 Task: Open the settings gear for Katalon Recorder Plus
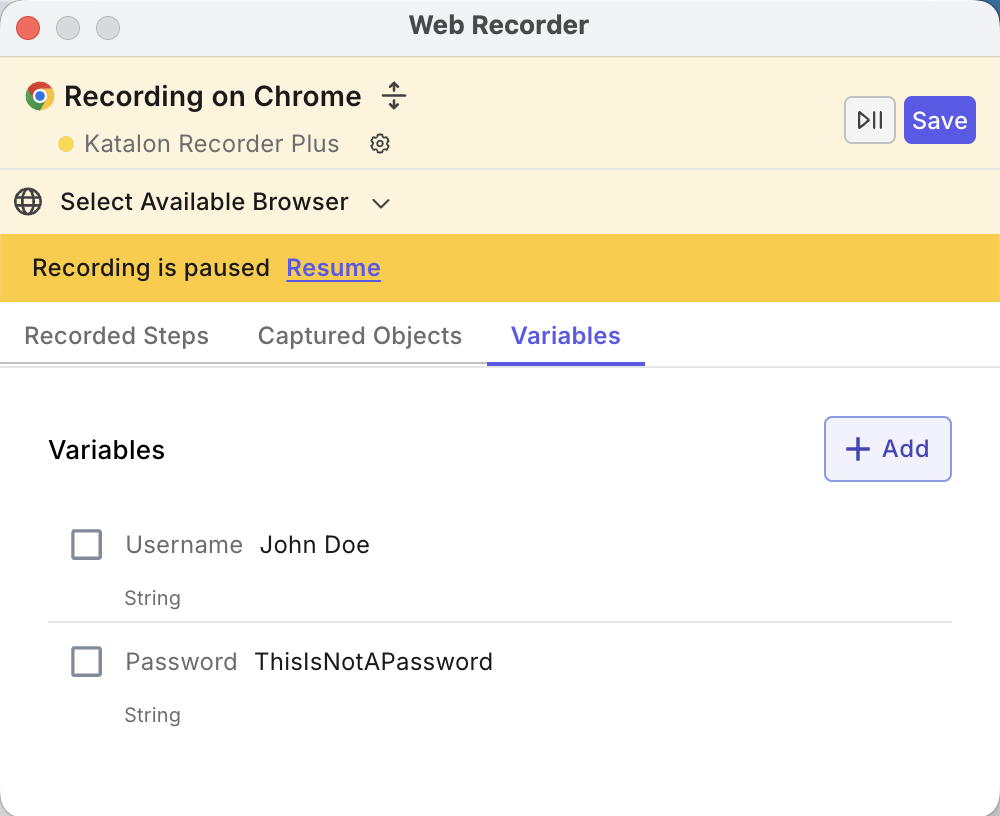[x=380, y=143]
